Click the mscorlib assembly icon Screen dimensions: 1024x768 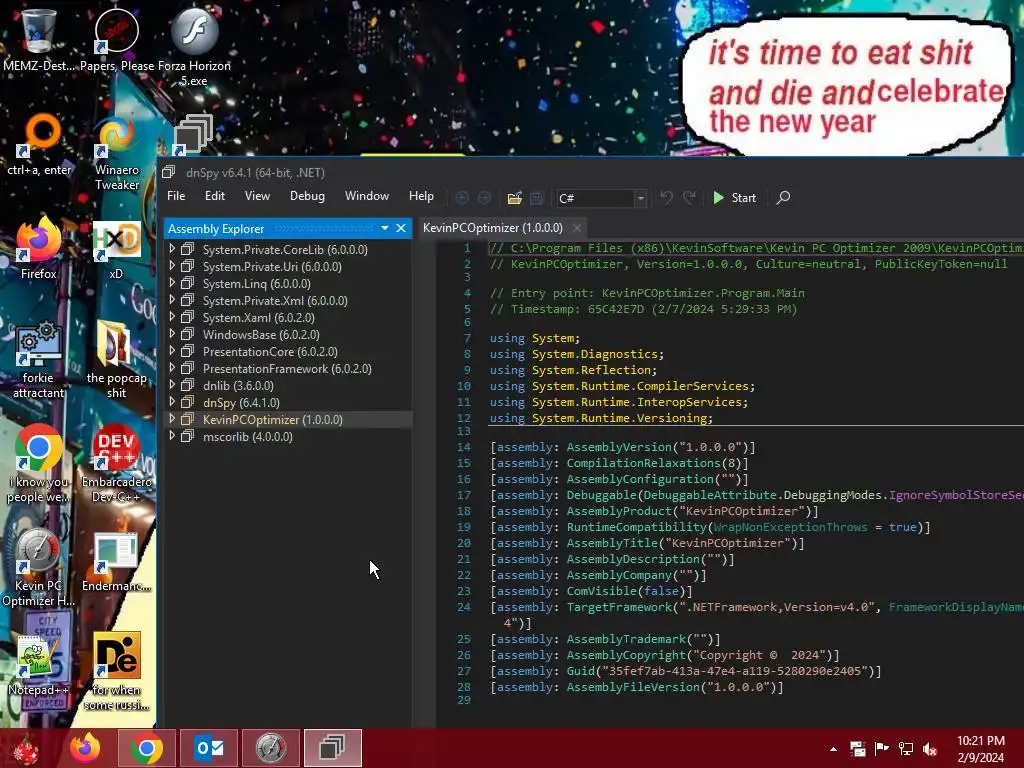(187, 436)
